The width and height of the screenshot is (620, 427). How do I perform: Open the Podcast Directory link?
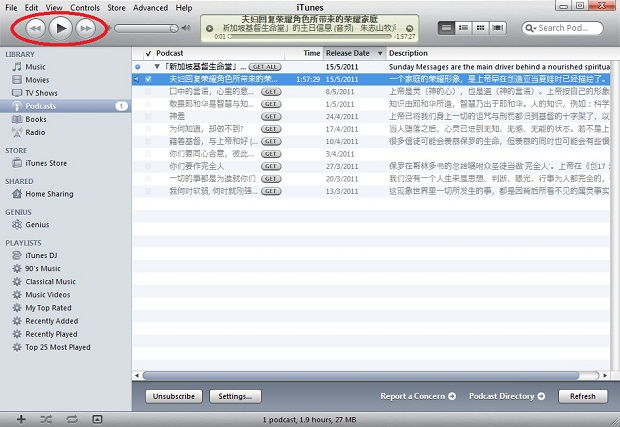click(507, 396)
